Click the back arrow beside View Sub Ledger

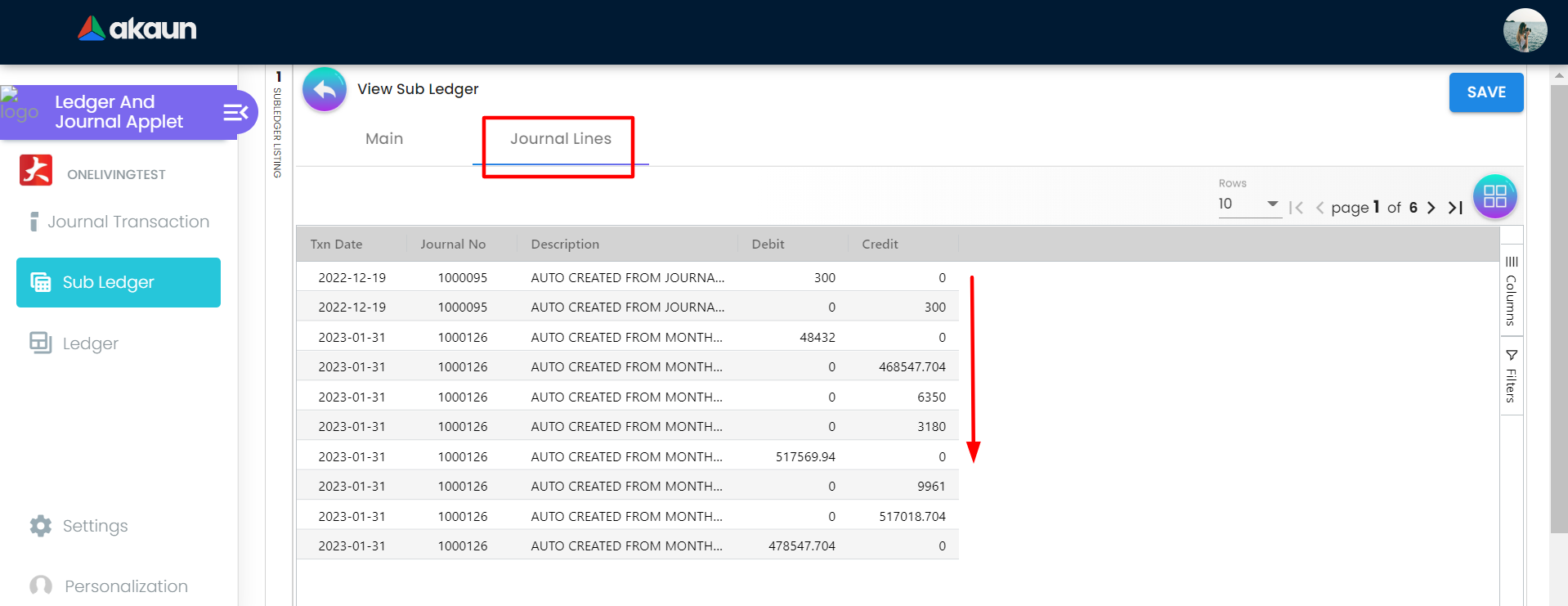(325, 89)
